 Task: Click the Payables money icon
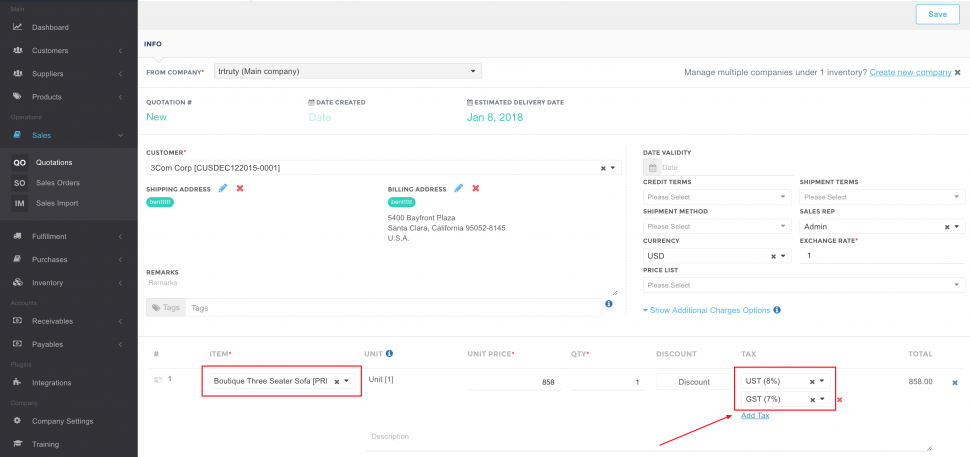(x=18, y=344)
